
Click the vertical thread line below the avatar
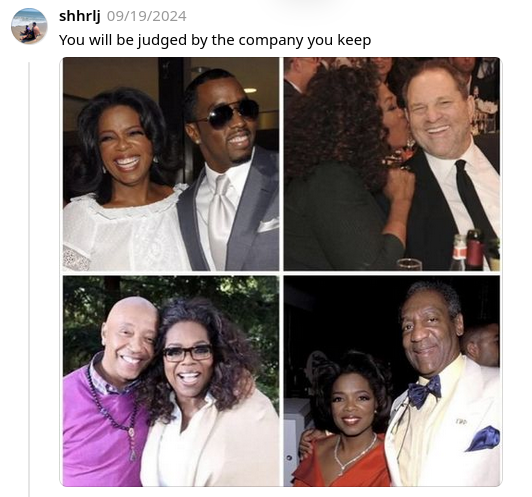click(x=29, y=278)
